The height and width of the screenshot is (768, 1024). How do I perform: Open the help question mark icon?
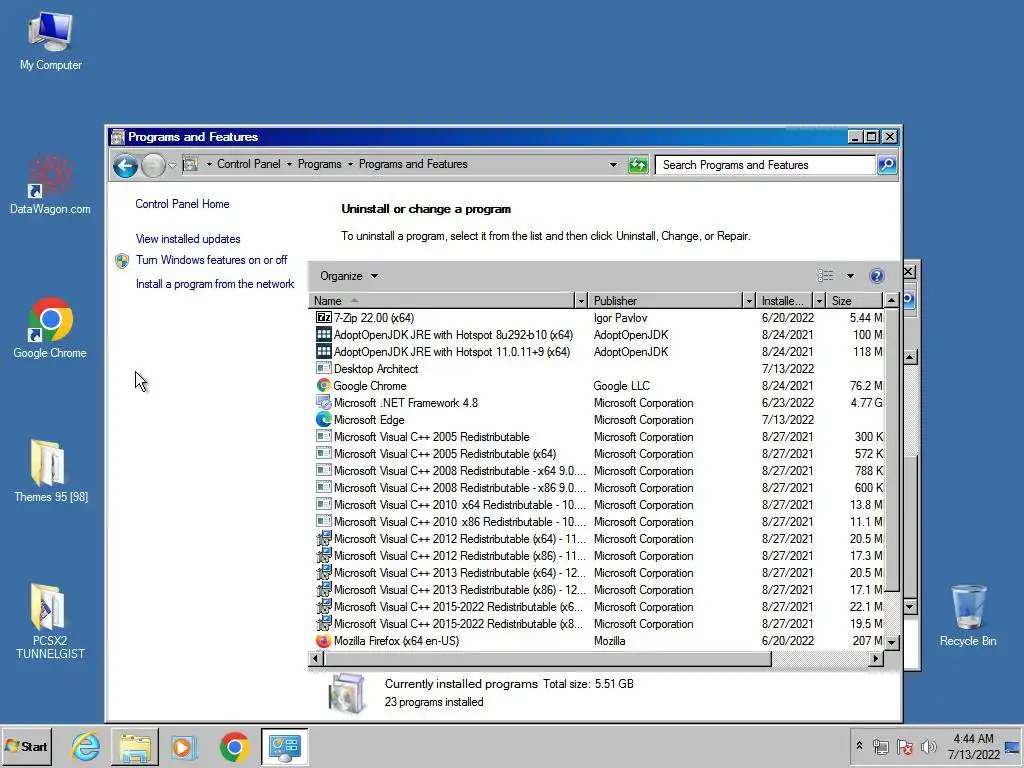[876, 276]
